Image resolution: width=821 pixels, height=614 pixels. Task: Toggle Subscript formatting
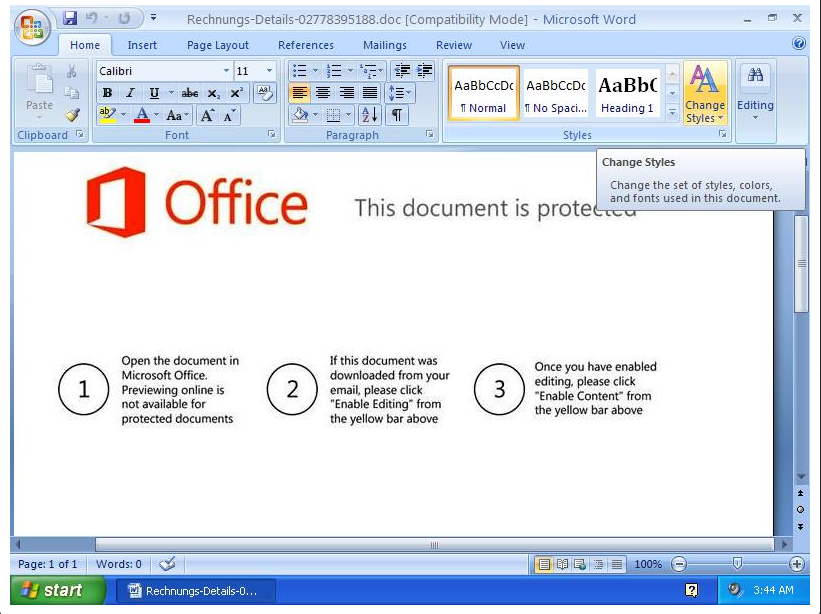point(213,93)
